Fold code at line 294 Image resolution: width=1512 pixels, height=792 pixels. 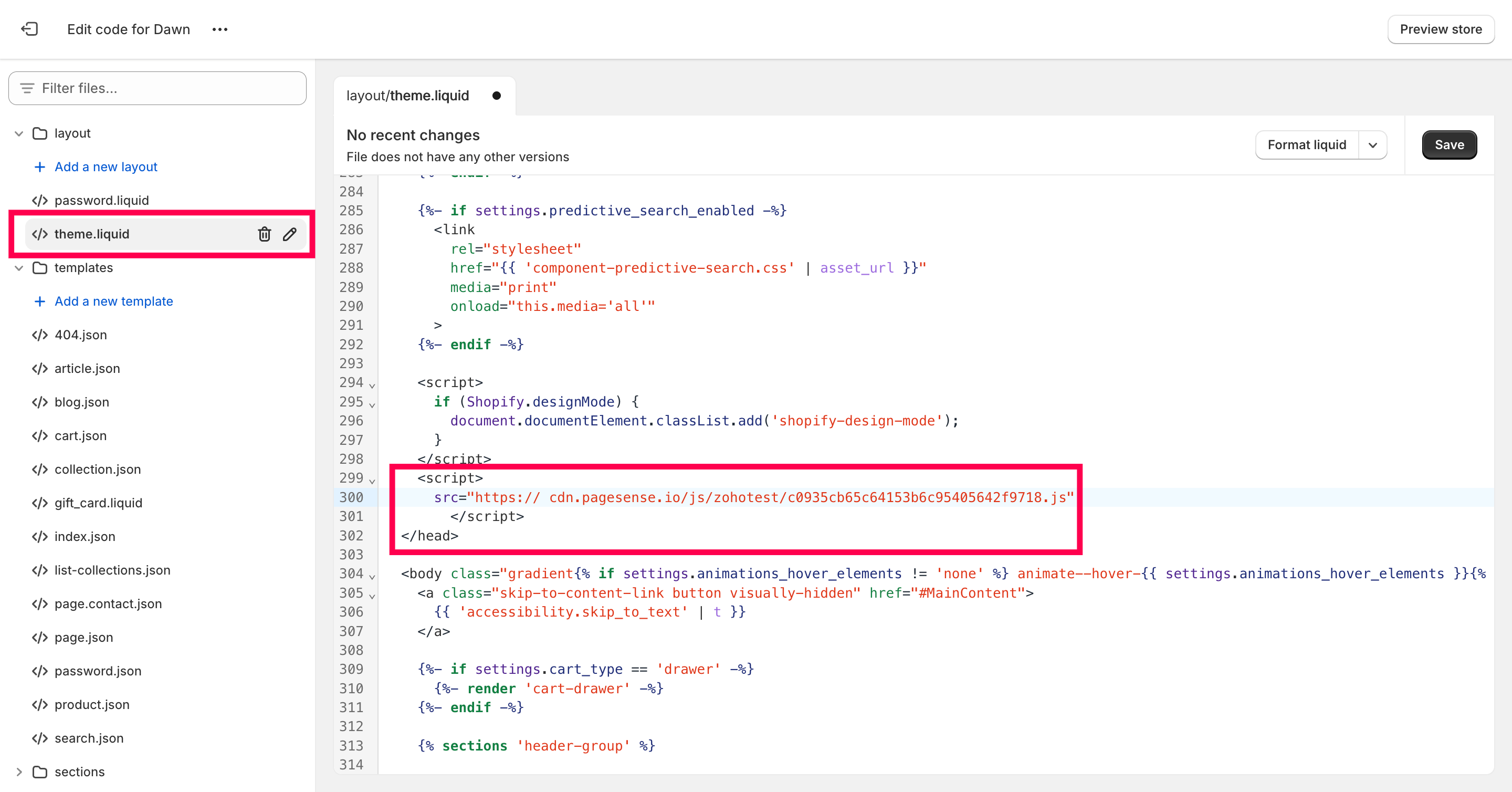tap(372, 385)
